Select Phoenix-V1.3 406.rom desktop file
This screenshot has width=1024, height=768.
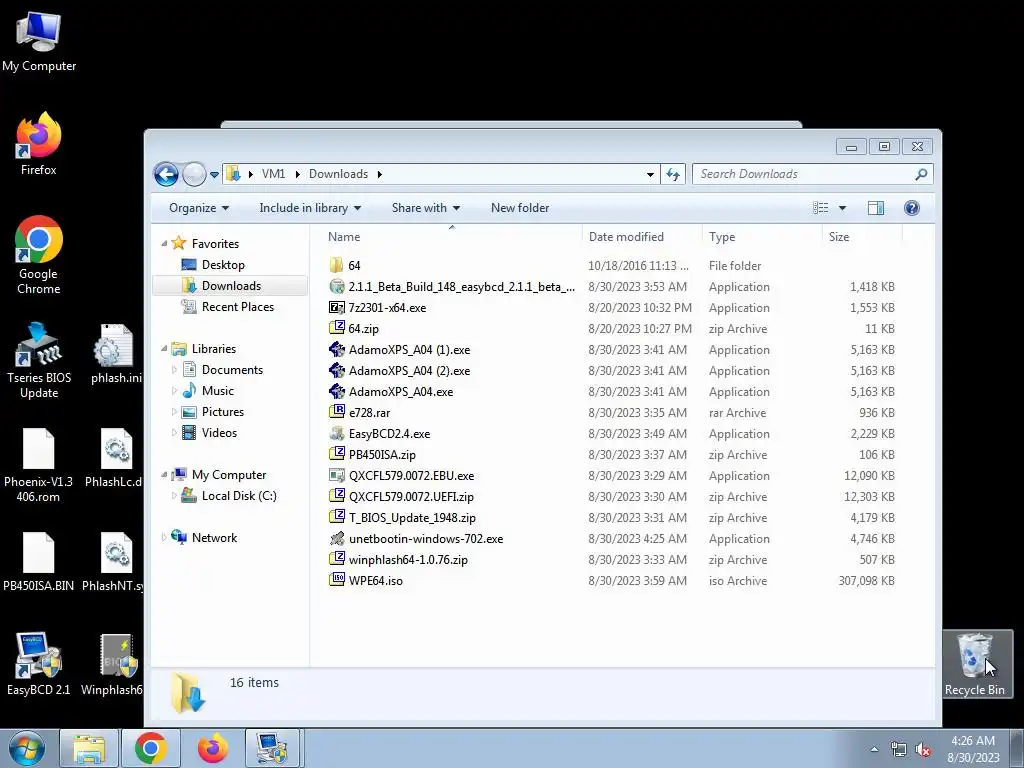click(x=39, y=466)
